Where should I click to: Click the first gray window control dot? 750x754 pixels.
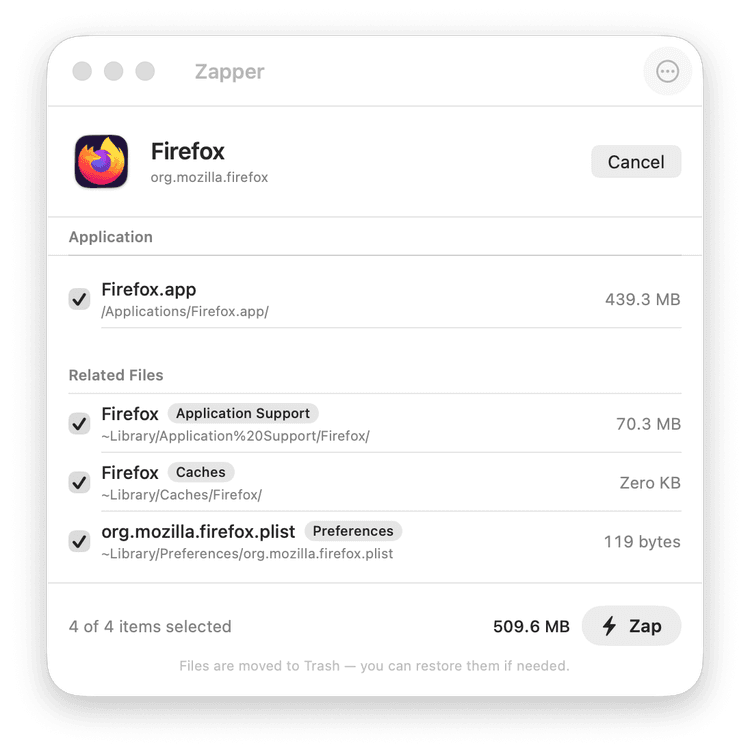coord(82,71)
